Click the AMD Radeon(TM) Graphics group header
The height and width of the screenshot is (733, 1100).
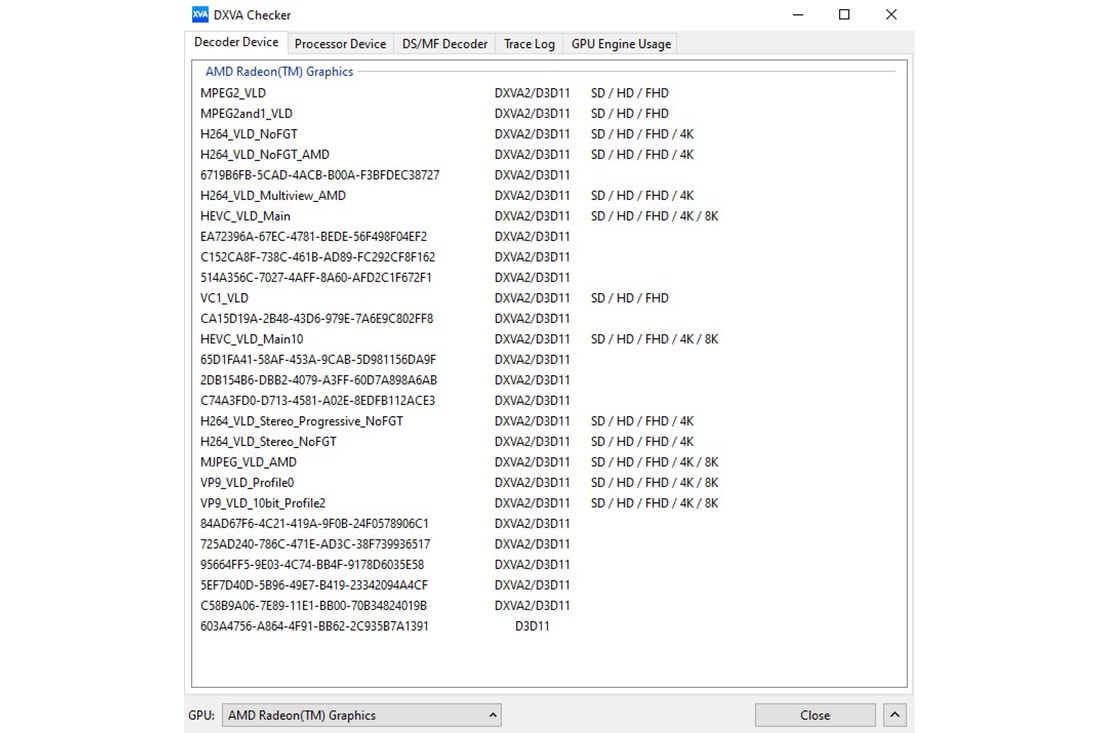click(279, 72)
